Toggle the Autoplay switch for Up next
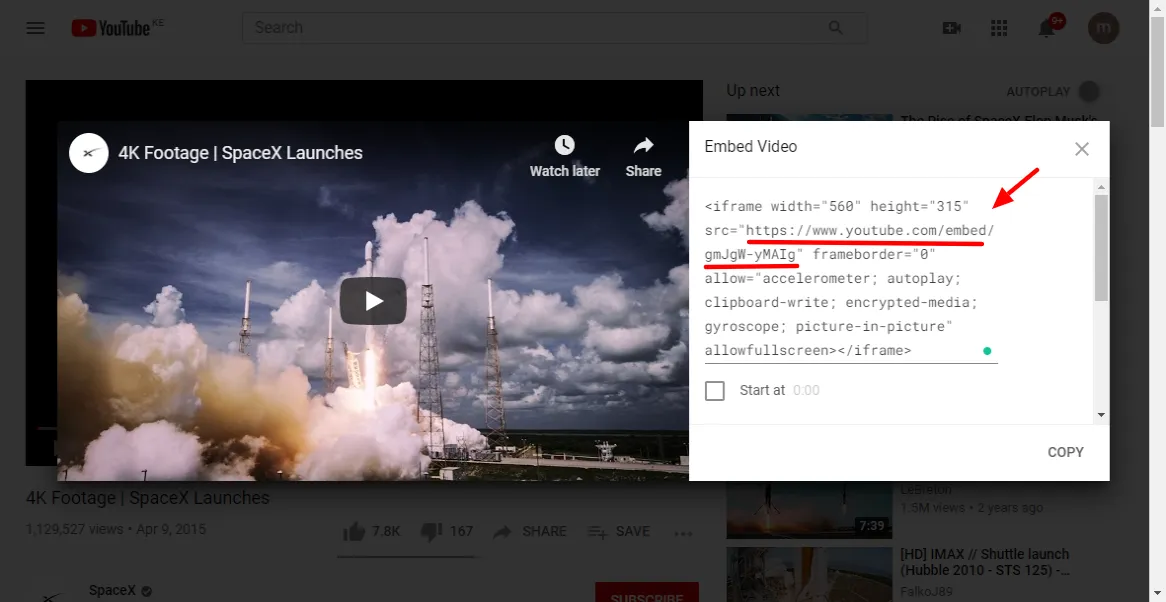This screenshot has height=602, width=1166. [x=1089, y=91]
